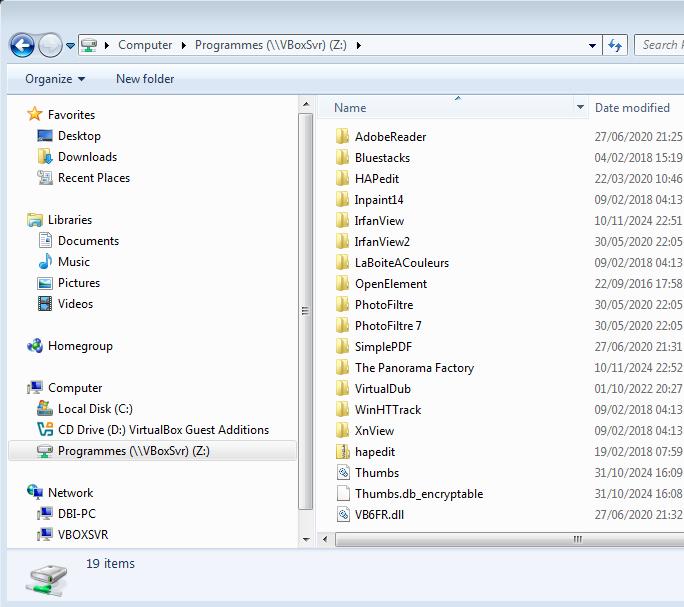684x607 pixels.
Task: Select Local Disk (C:) in sidebar
Action: pos(95,409)
